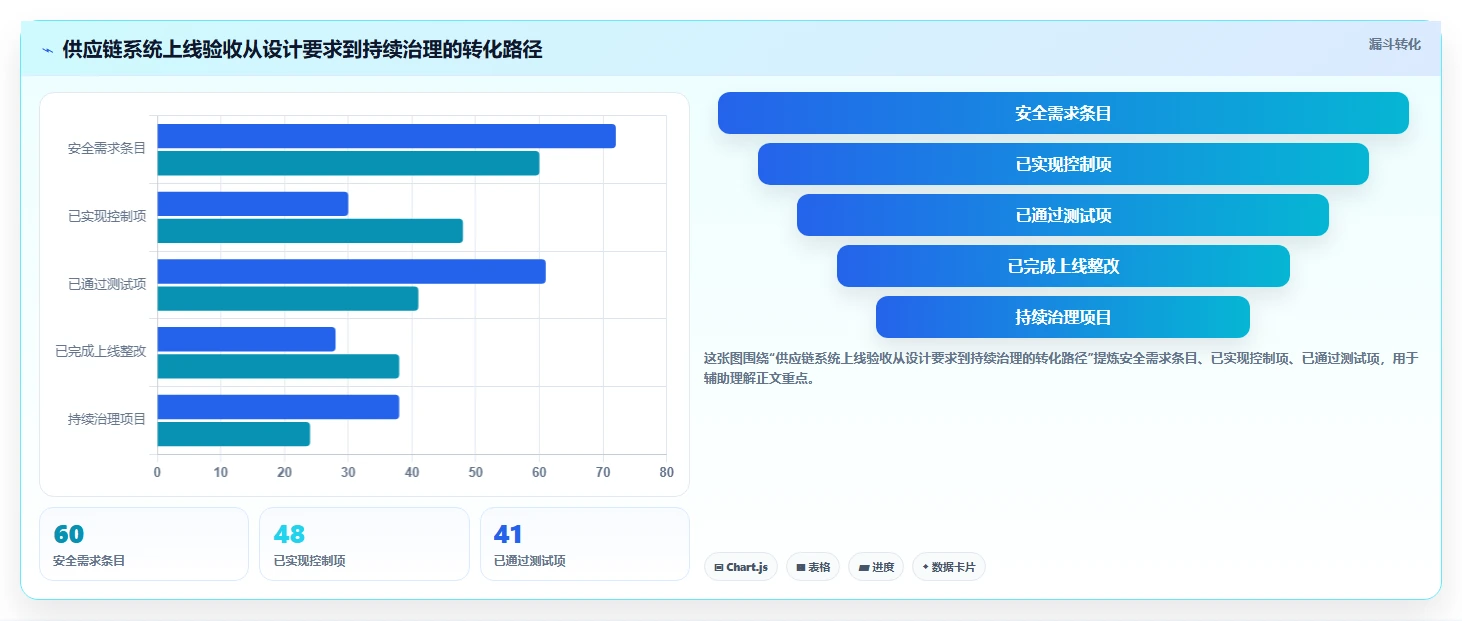The height and width of the screenshot is (621, 1462).
Task: Open the stat card showing 41
Action: point(585,544)
